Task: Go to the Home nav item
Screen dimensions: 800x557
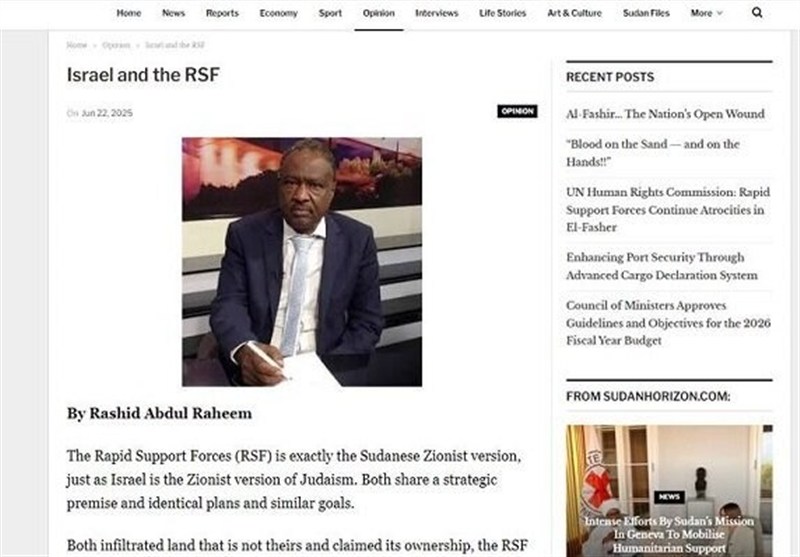Action: click(x=129, y=13)
